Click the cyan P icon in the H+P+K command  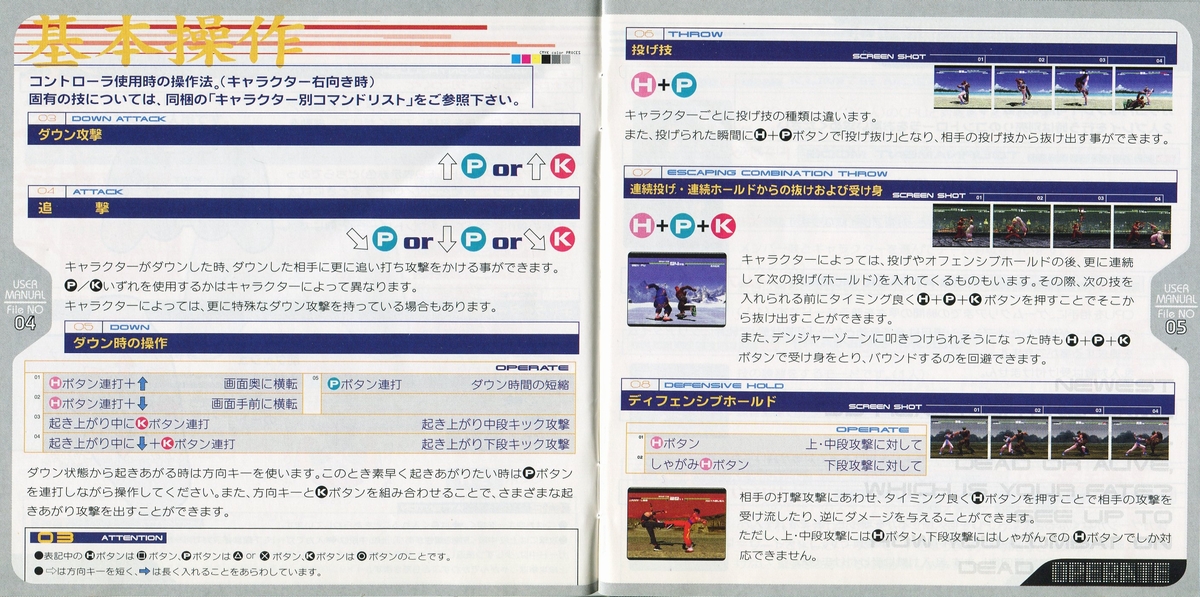click(x=685, y=227)
